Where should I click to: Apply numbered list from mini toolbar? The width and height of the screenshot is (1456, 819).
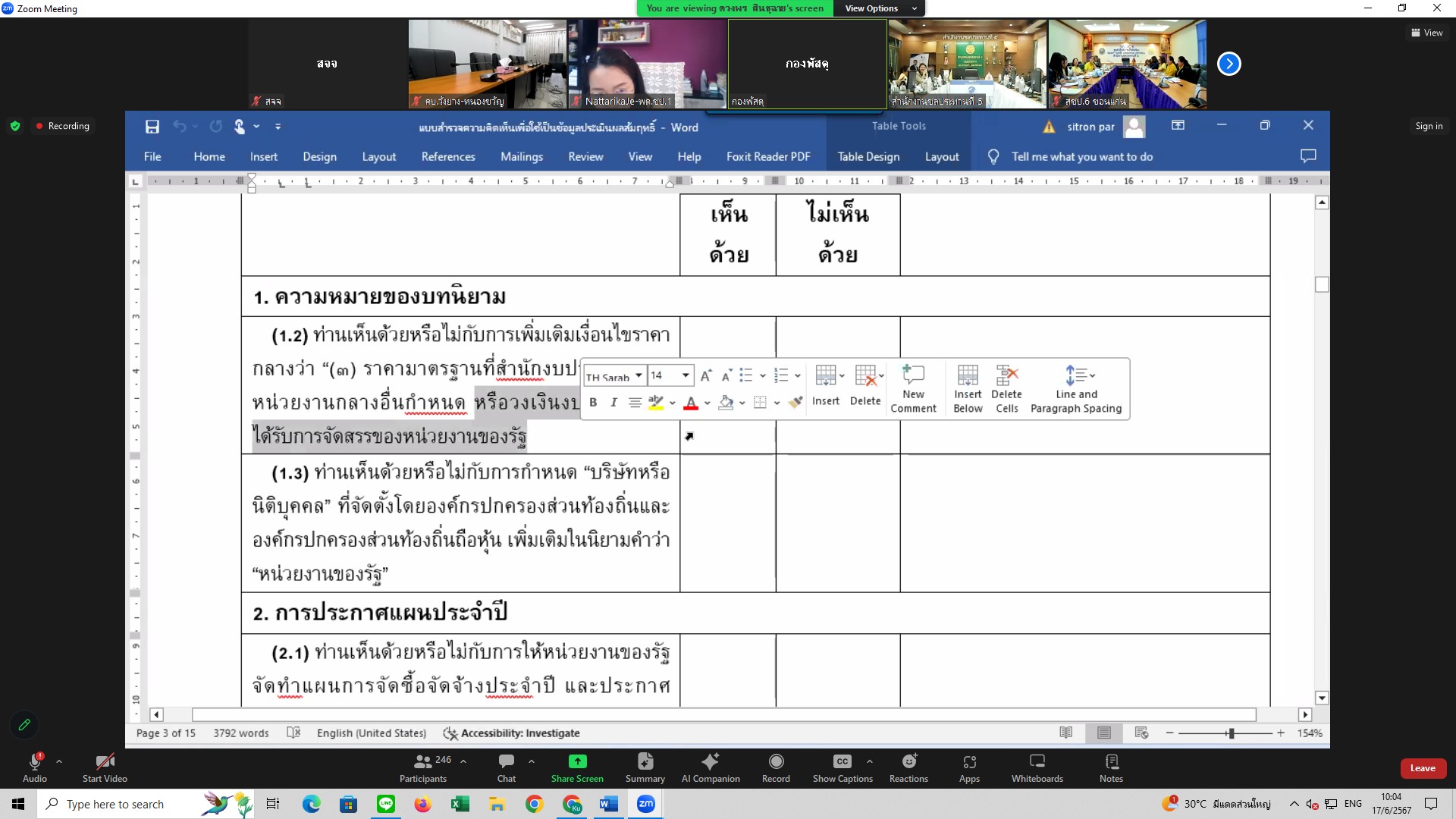click(781, 375)
